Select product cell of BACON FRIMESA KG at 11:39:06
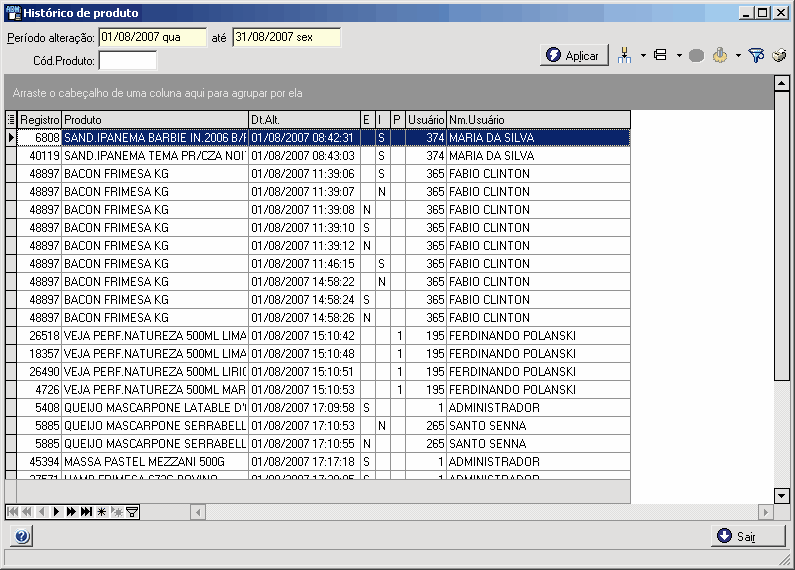 point(155,173)
